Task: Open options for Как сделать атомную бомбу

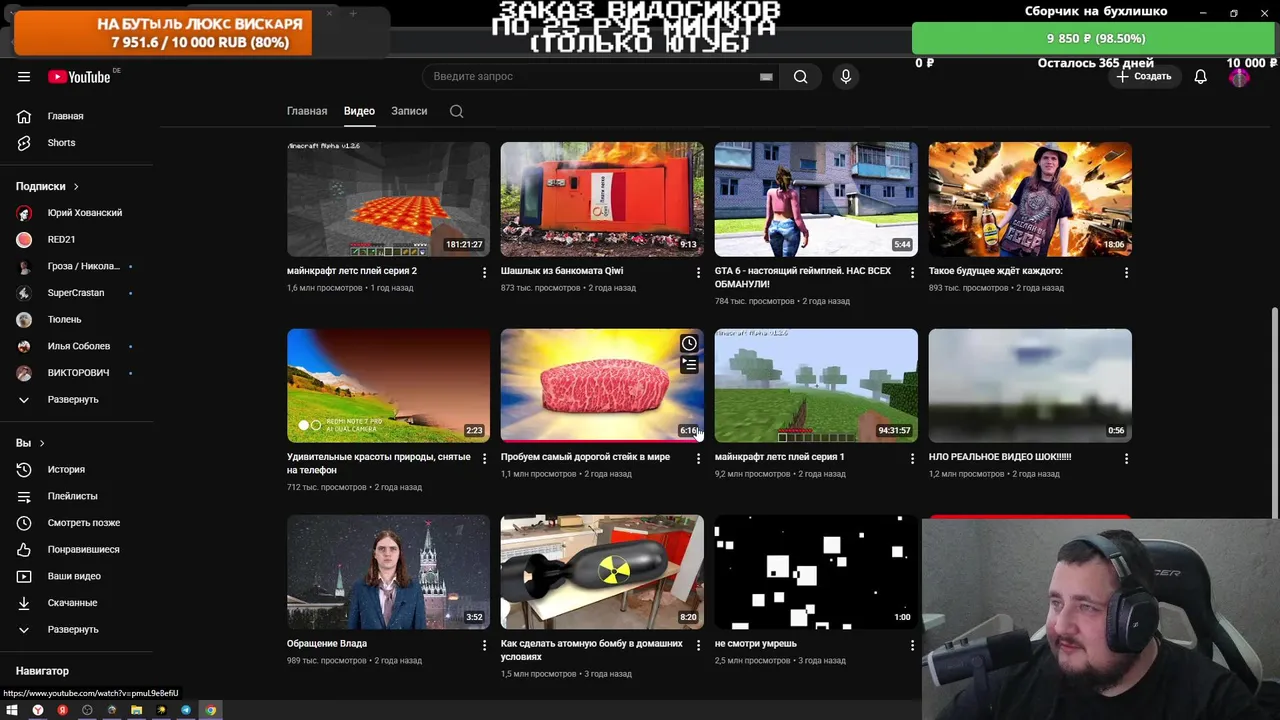Action: pyautogui.click(x=698, y=645)
